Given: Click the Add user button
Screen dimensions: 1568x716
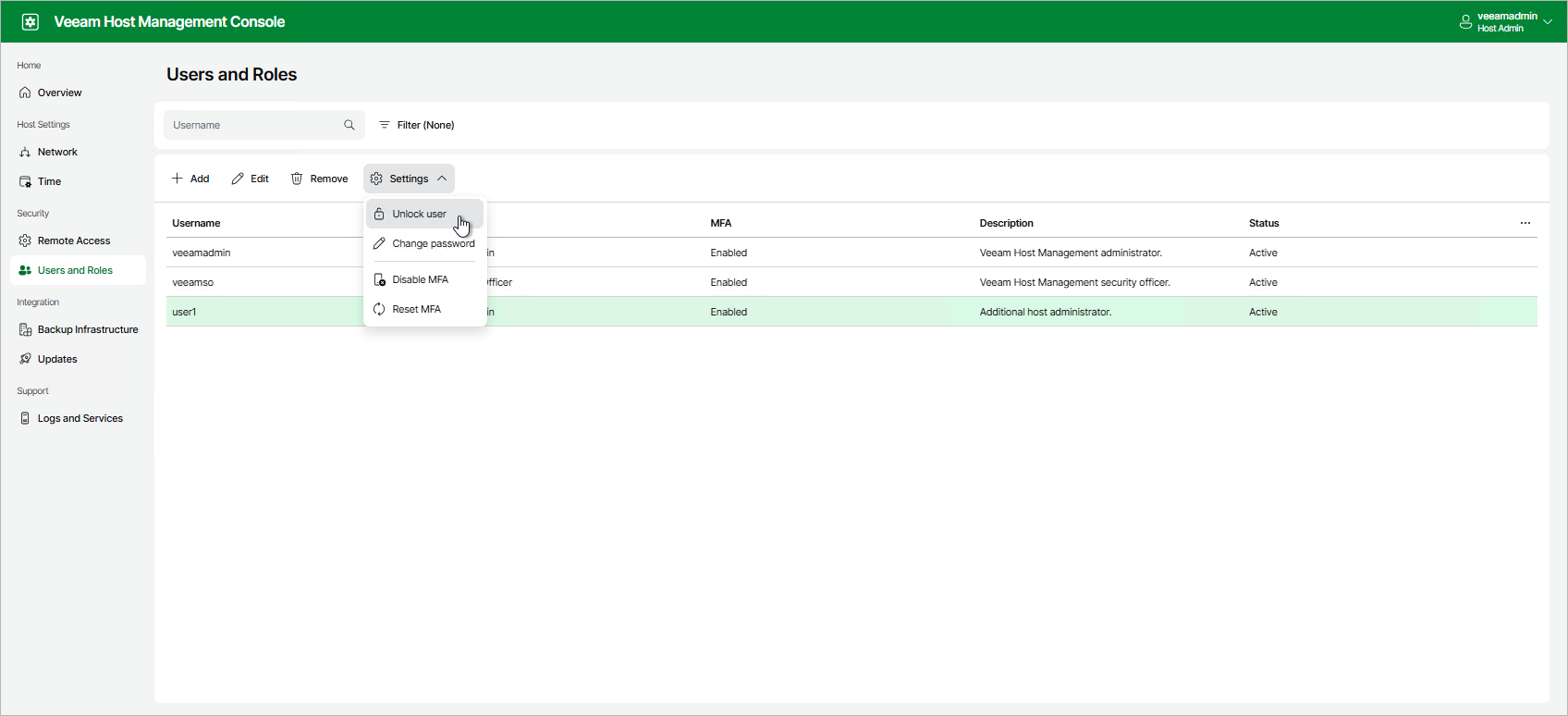Looking at the screenshot, I should coord(190,179).
